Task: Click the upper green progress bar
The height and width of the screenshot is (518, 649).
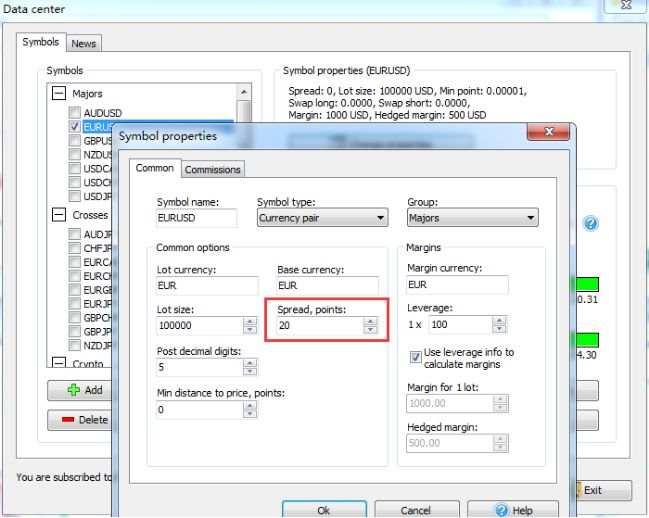Action: [x=587, y=285]
